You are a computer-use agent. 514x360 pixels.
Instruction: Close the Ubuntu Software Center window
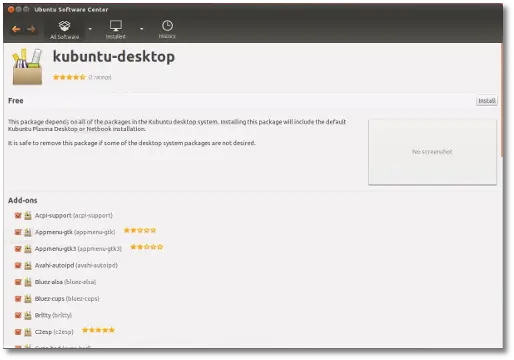pyautogui.click(x=11, y=9)
